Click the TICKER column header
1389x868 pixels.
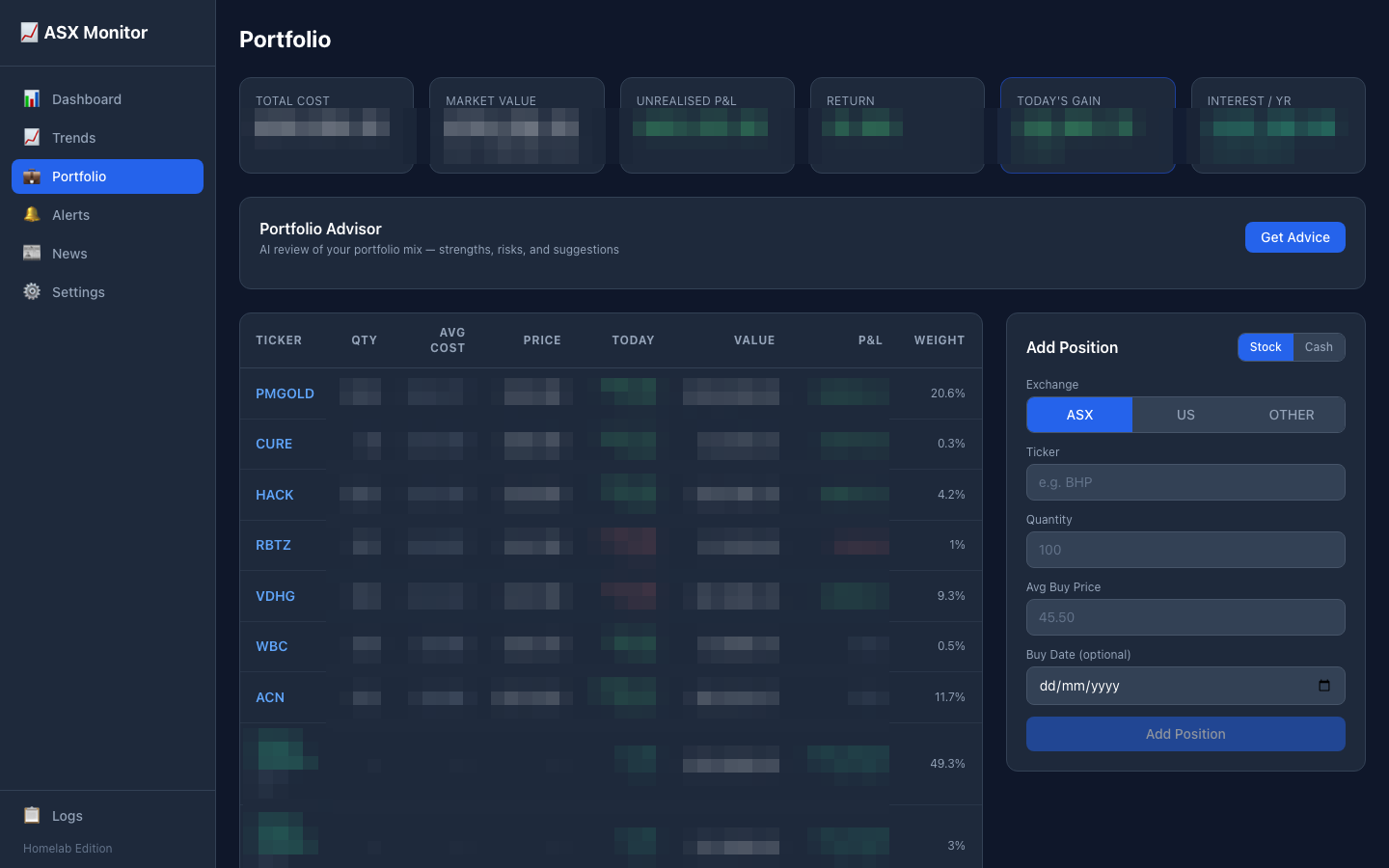tap(279, 340)
